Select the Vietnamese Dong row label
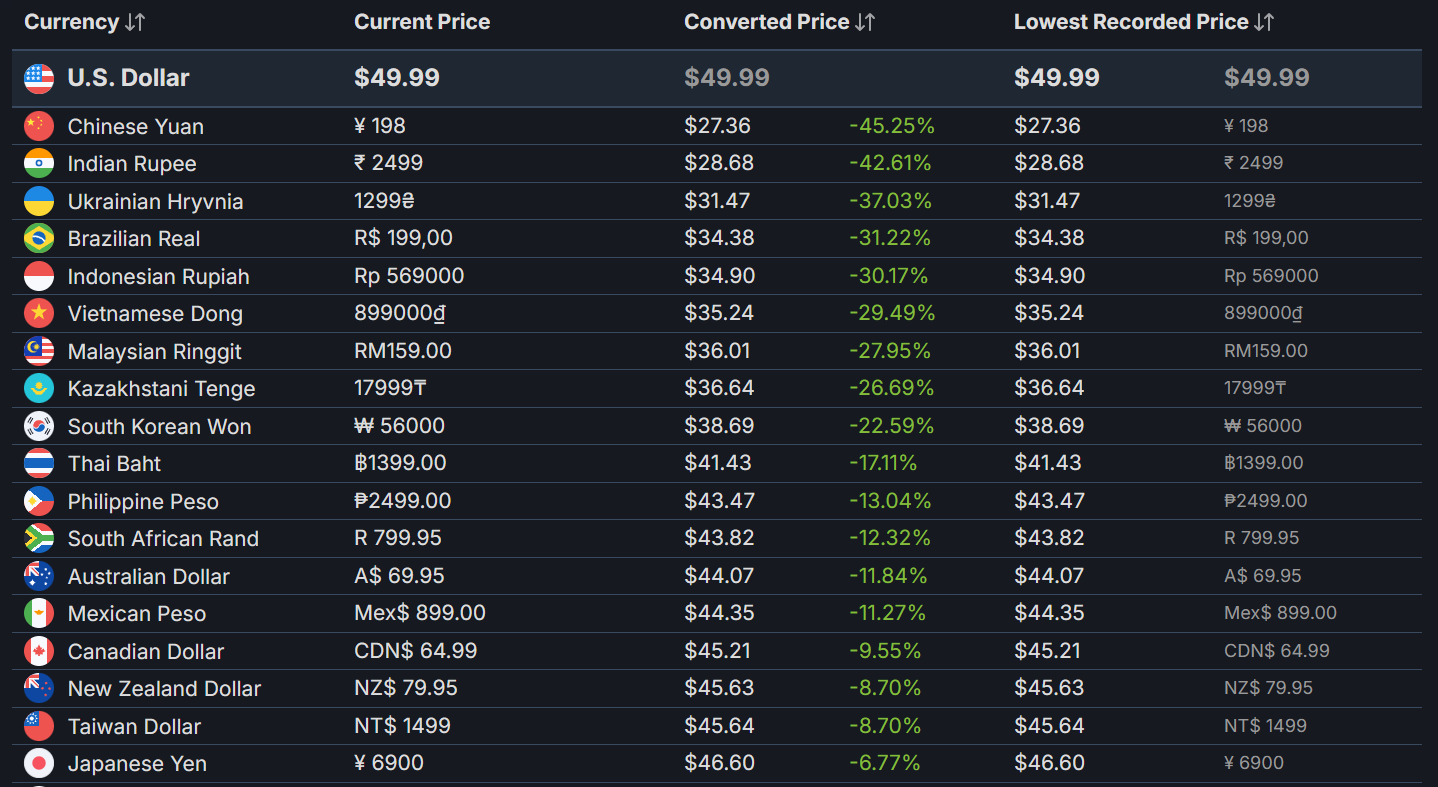 (x=155, y=314)
